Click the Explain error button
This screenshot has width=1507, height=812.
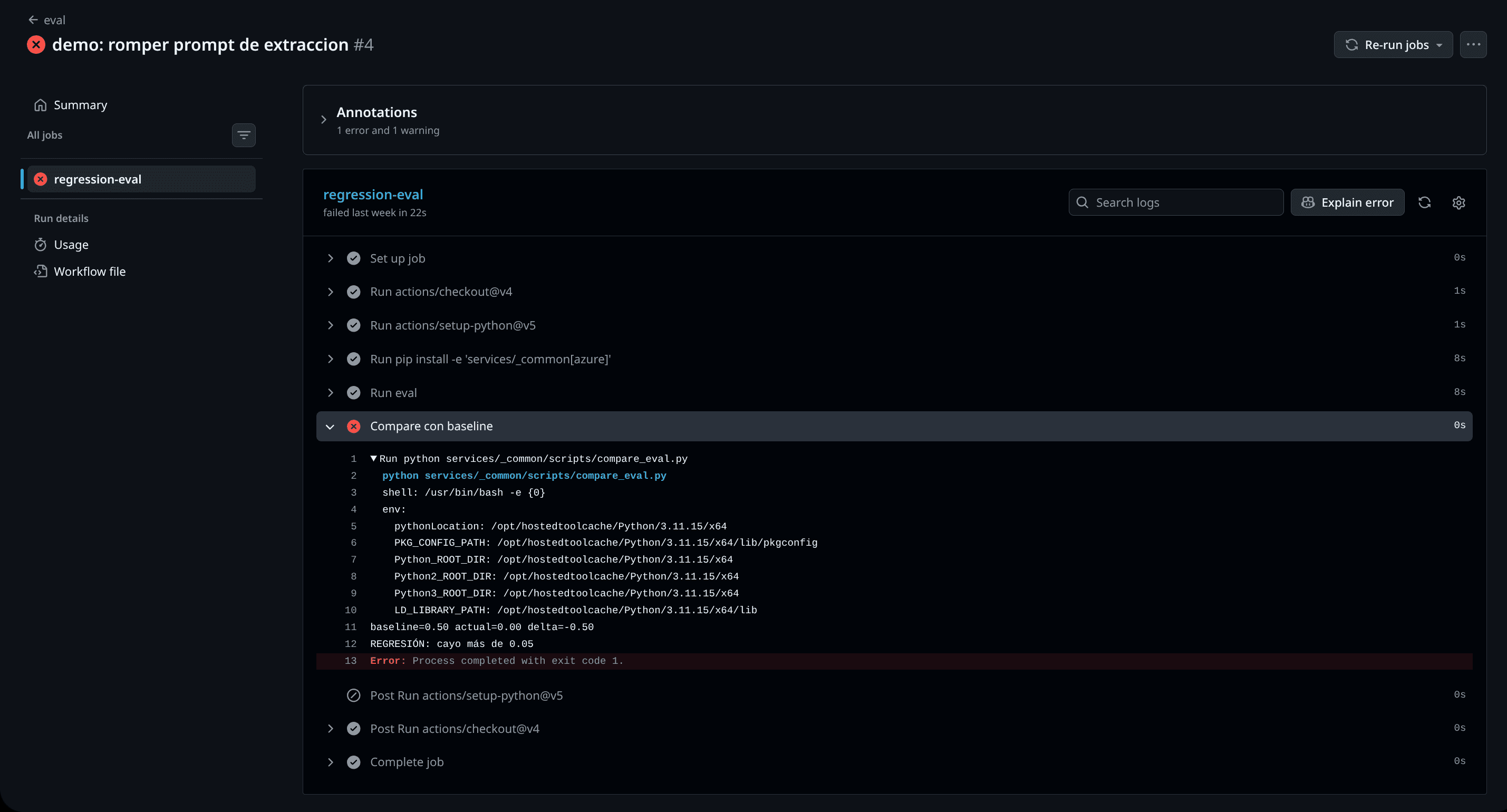1347,202
